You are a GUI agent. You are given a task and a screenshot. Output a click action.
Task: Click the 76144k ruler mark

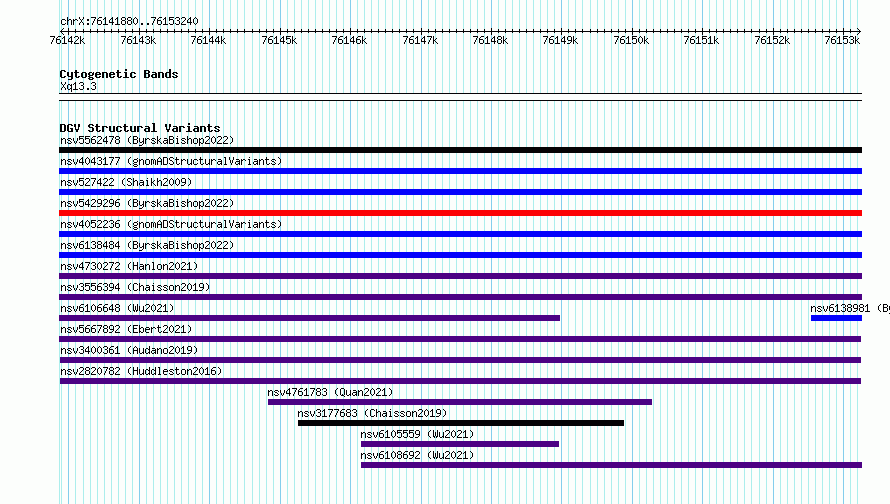pos(208,40)
